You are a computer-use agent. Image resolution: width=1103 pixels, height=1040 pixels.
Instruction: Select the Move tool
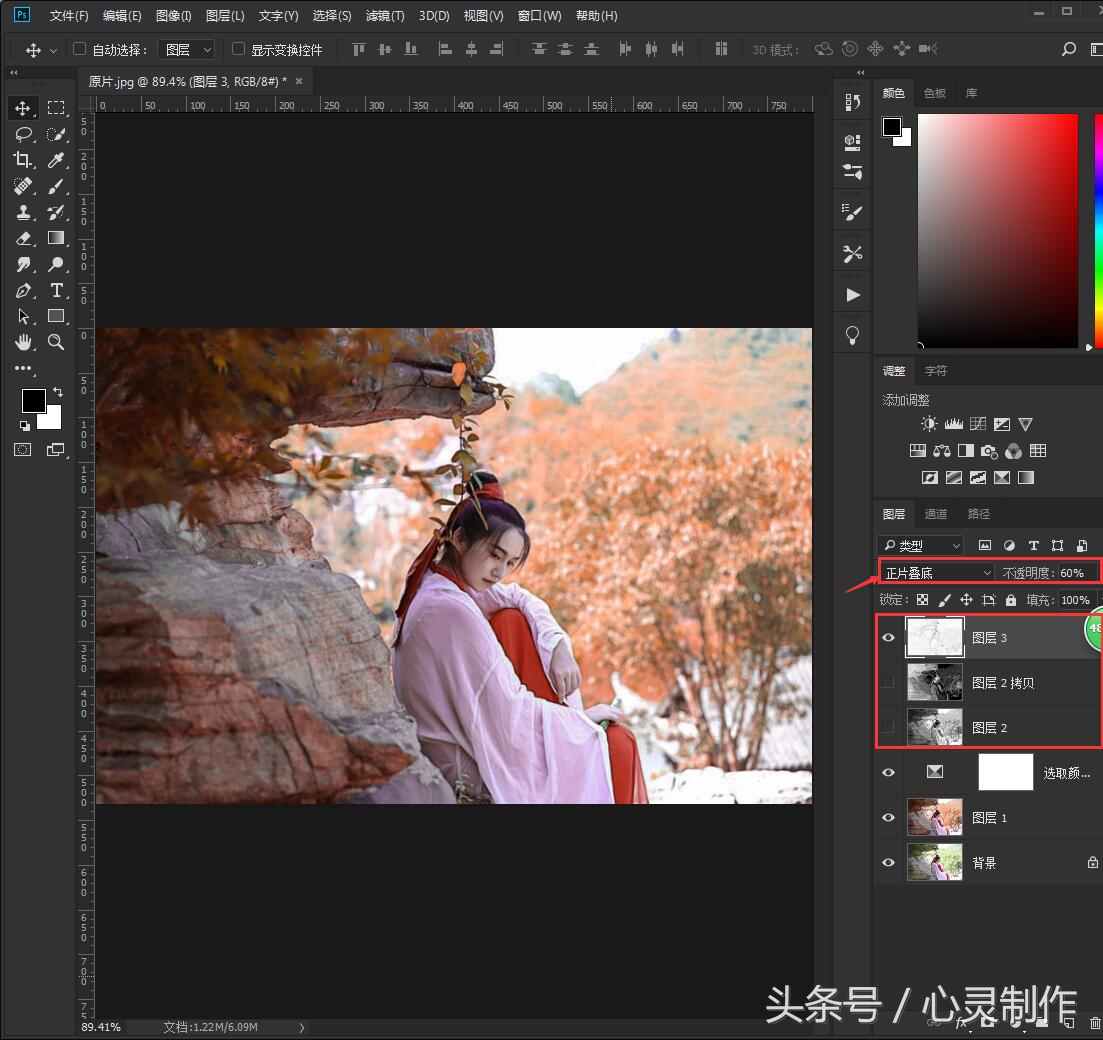tap(24, 107)
